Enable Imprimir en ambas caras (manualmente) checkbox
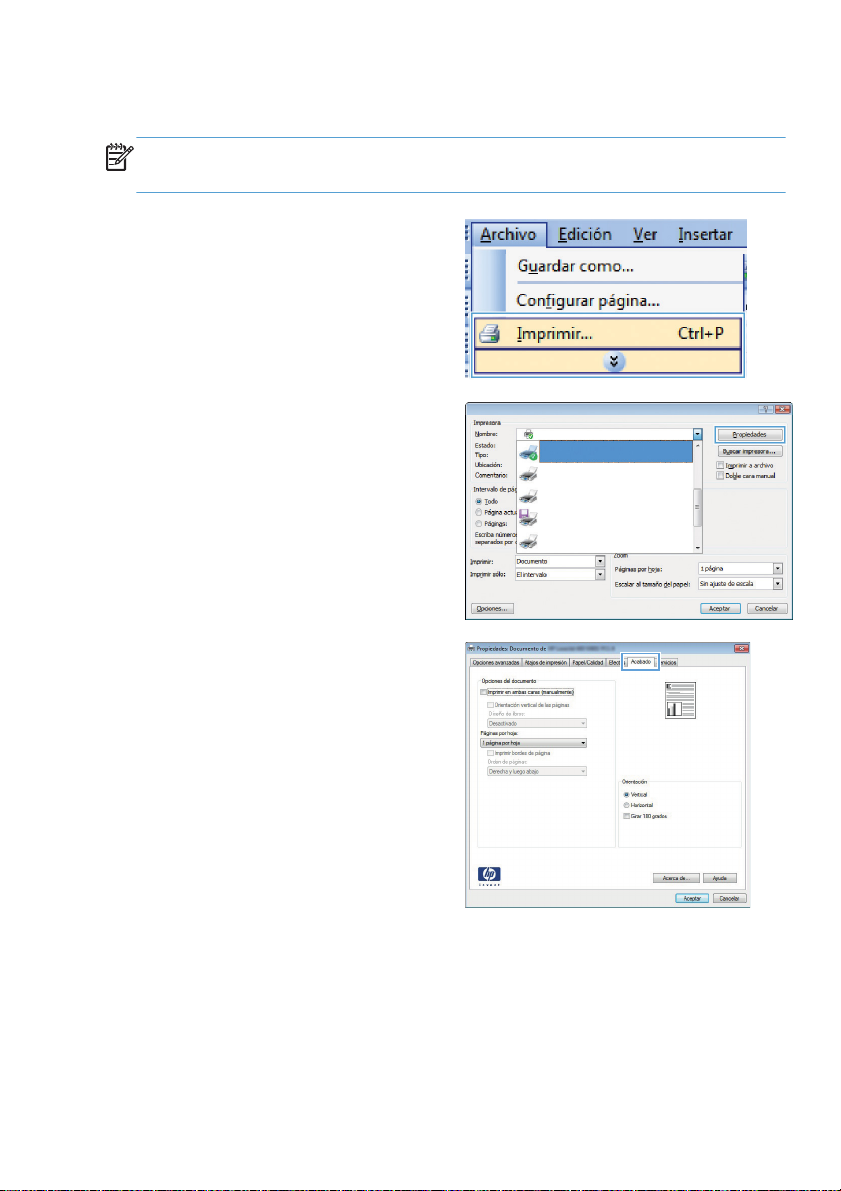Viewport: 841px width, 1191px height. click(484, 691)
